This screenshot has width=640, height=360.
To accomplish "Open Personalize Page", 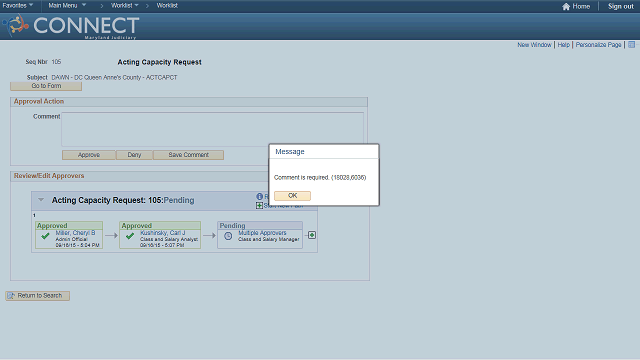I will (598, 45).
